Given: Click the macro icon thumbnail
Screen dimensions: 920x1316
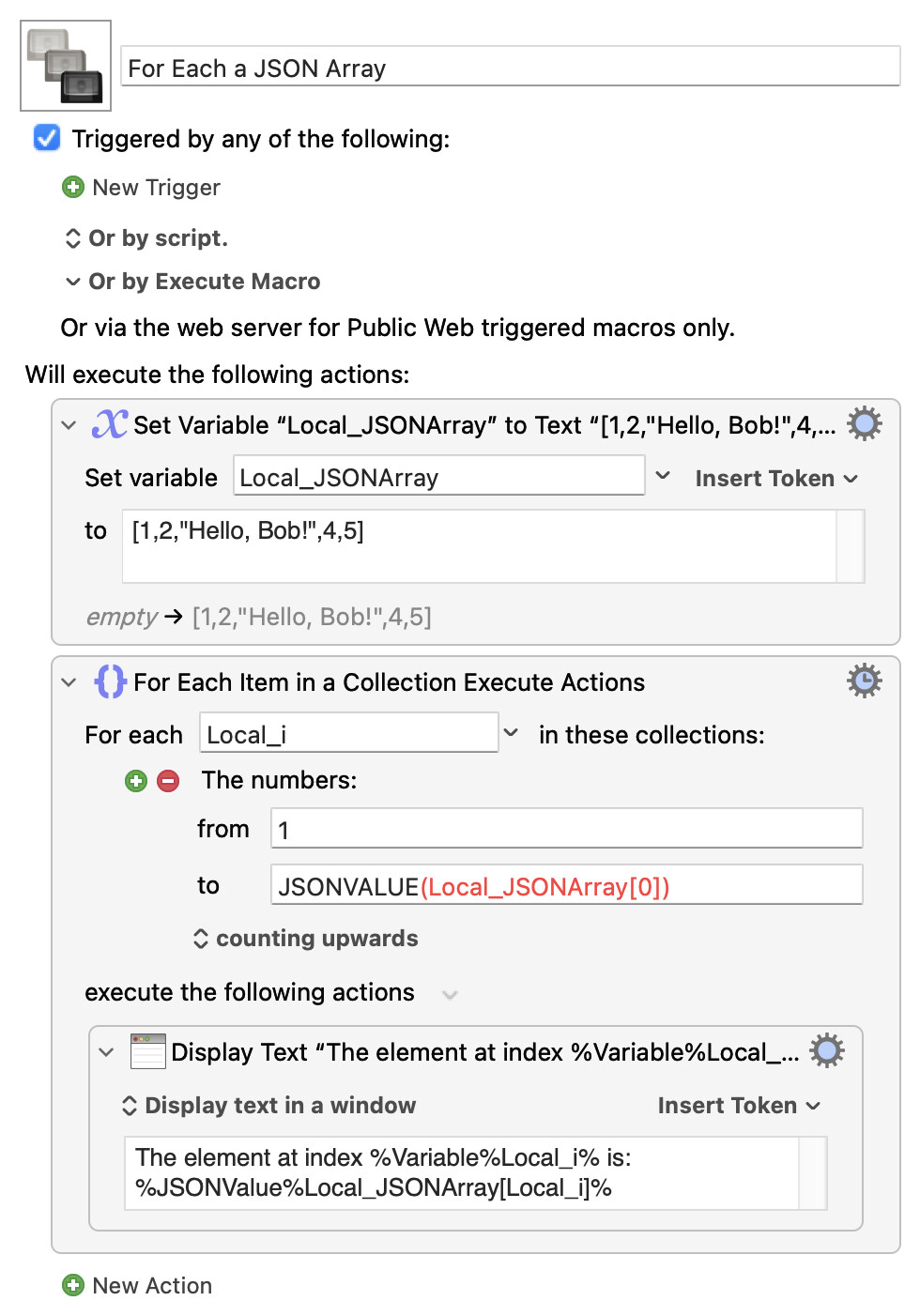Looking at the screenshot, I should [x=66, y=66].
